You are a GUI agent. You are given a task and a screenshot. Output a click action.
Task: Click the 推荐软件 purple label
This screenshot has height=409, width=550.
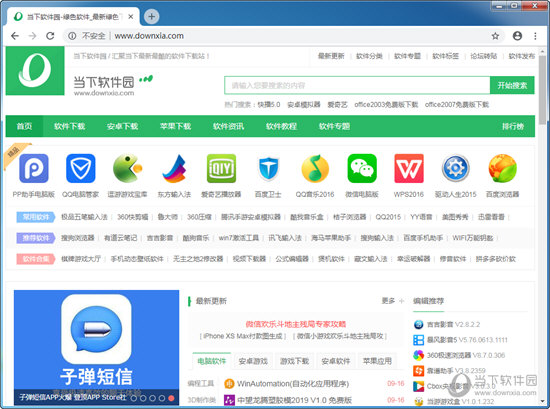[36, 238]
